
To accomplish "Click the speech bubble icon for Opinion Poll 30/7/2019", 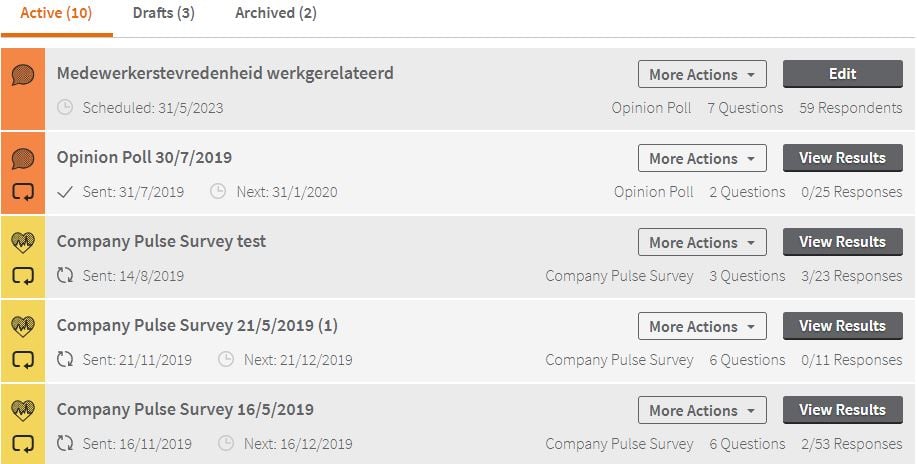I will click(x=23, y=159).
